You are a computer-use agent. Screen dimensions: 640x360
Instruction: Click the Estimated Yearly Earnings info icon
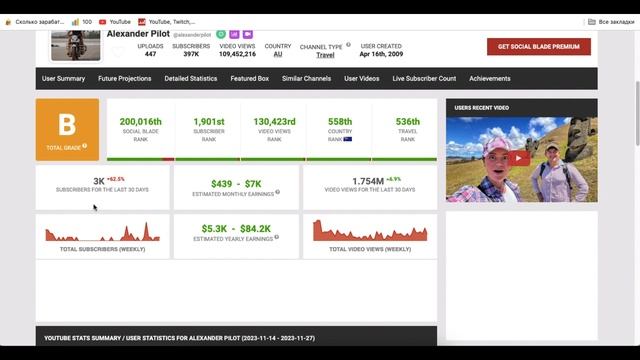point(277,237)
